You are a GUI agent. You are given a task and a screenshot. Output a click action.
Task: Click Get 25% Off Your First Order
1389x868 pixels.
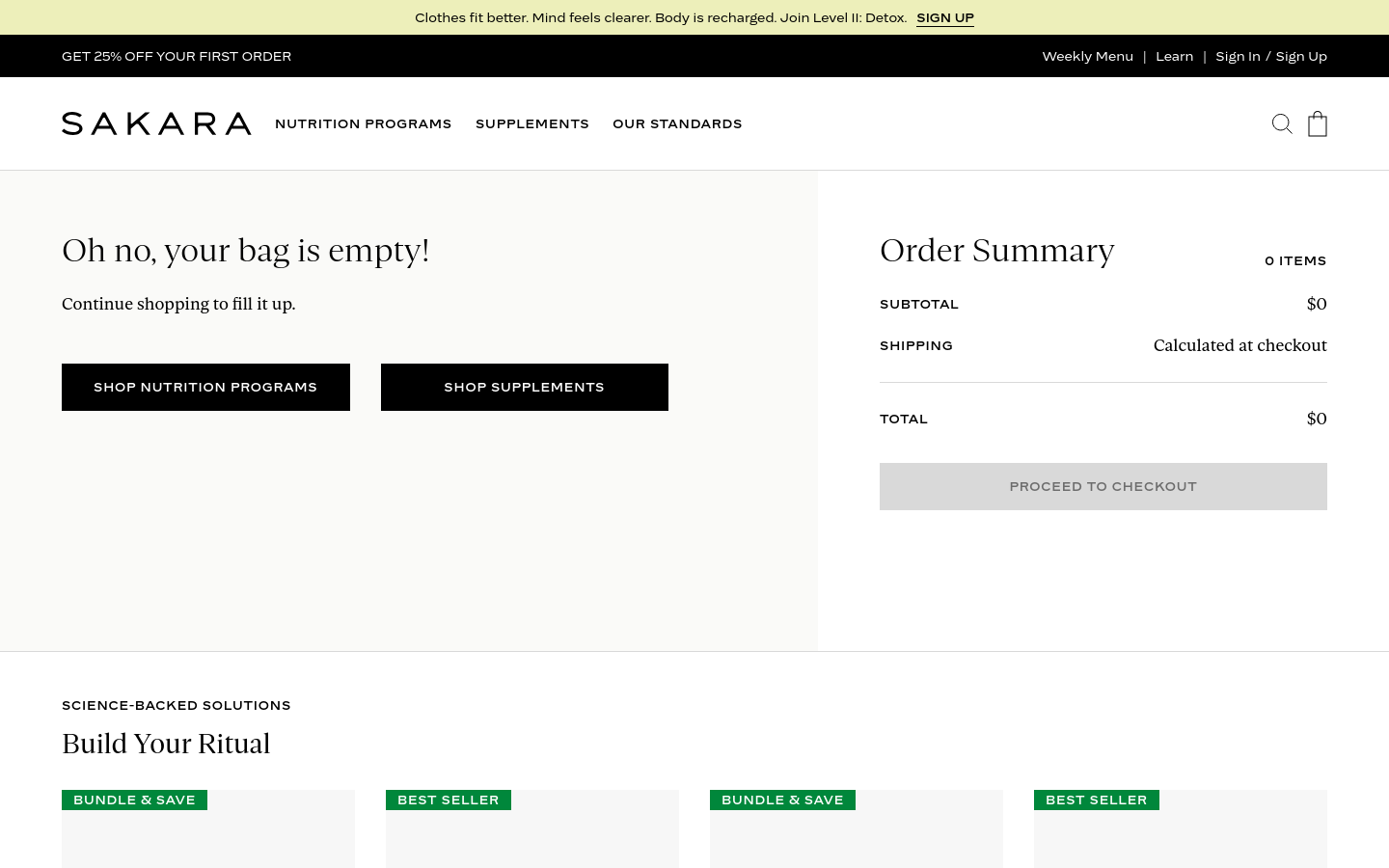coord(177,56)
